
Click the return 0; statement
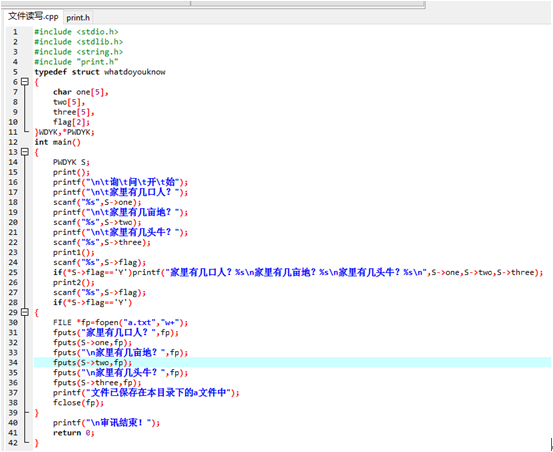pos(74,433)
